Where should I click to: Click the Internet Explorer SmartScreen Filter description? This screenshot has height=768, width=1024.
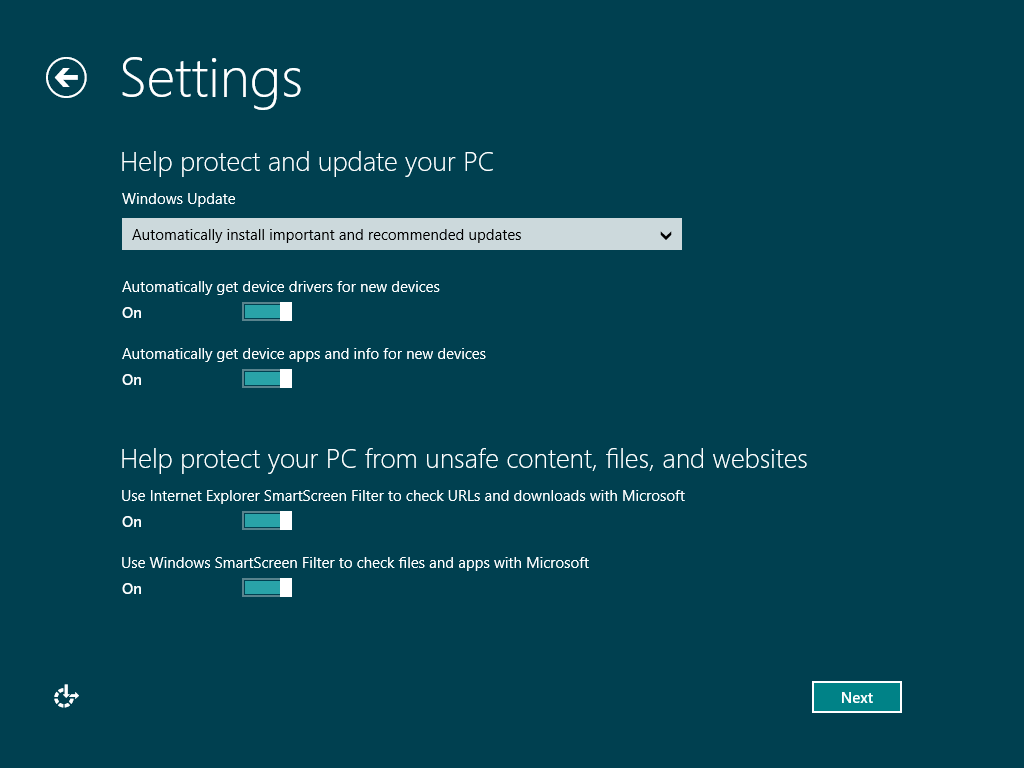point(403,496)
